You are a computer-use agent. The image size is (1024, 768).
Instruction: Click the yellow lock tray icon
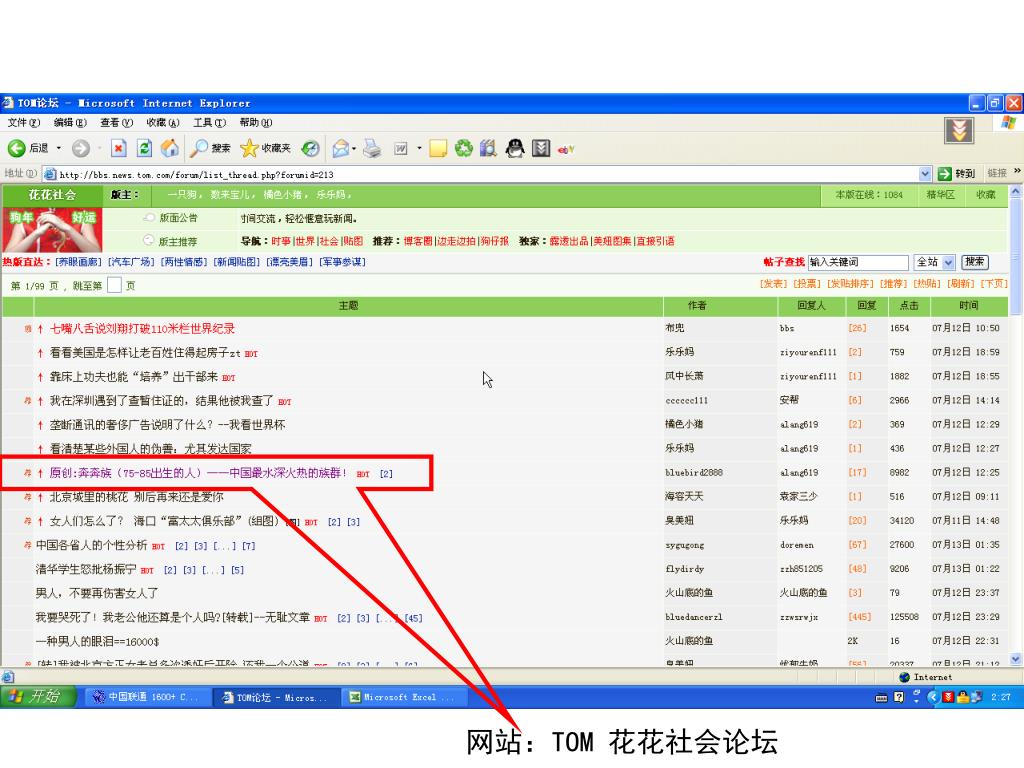tap(962, 697)
